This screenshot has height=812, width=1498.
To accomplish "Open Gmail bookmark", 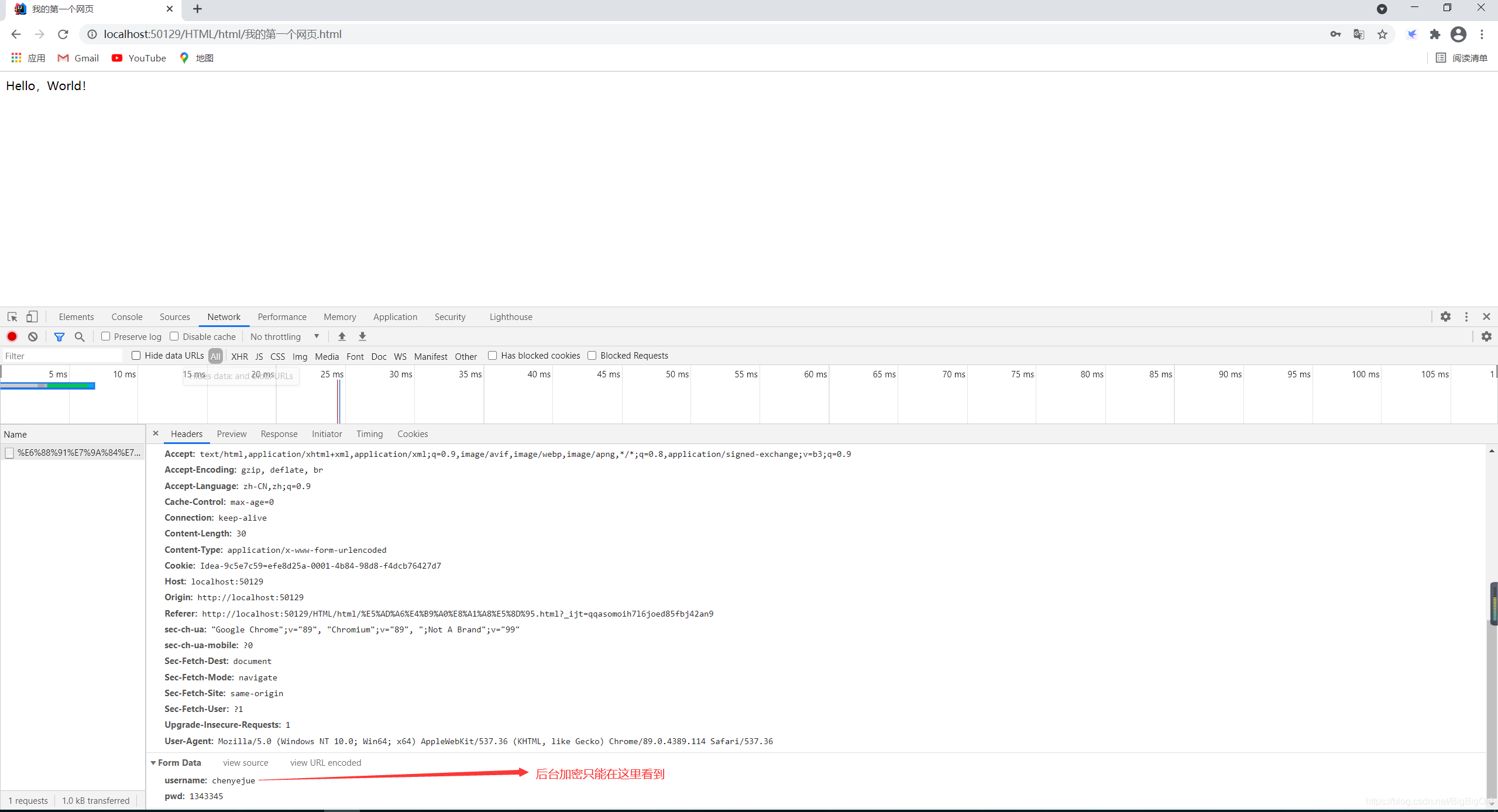I will pos(78,58).
